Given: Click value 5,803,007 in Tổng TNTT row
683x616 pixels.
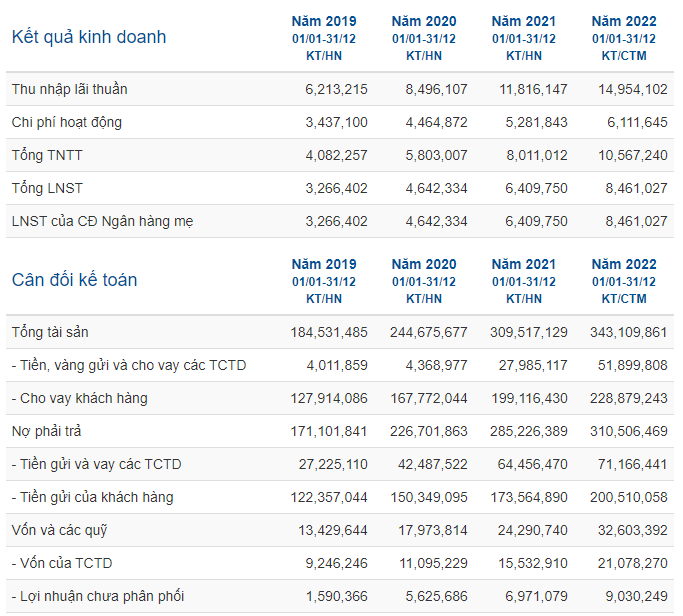Looking at the screenshot, I should pos(436,155).
